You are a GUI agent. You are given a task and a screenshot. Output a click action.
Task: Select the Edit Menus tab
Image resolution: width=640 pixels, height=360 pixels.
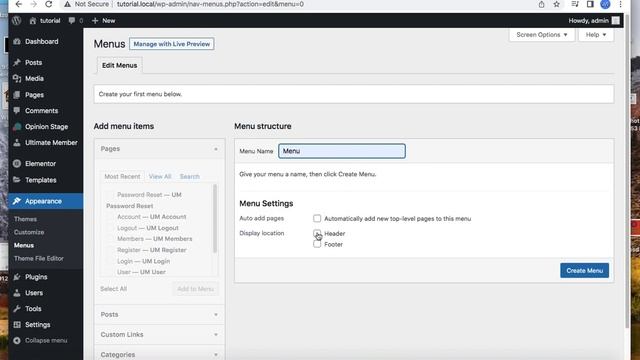[120, 65]
